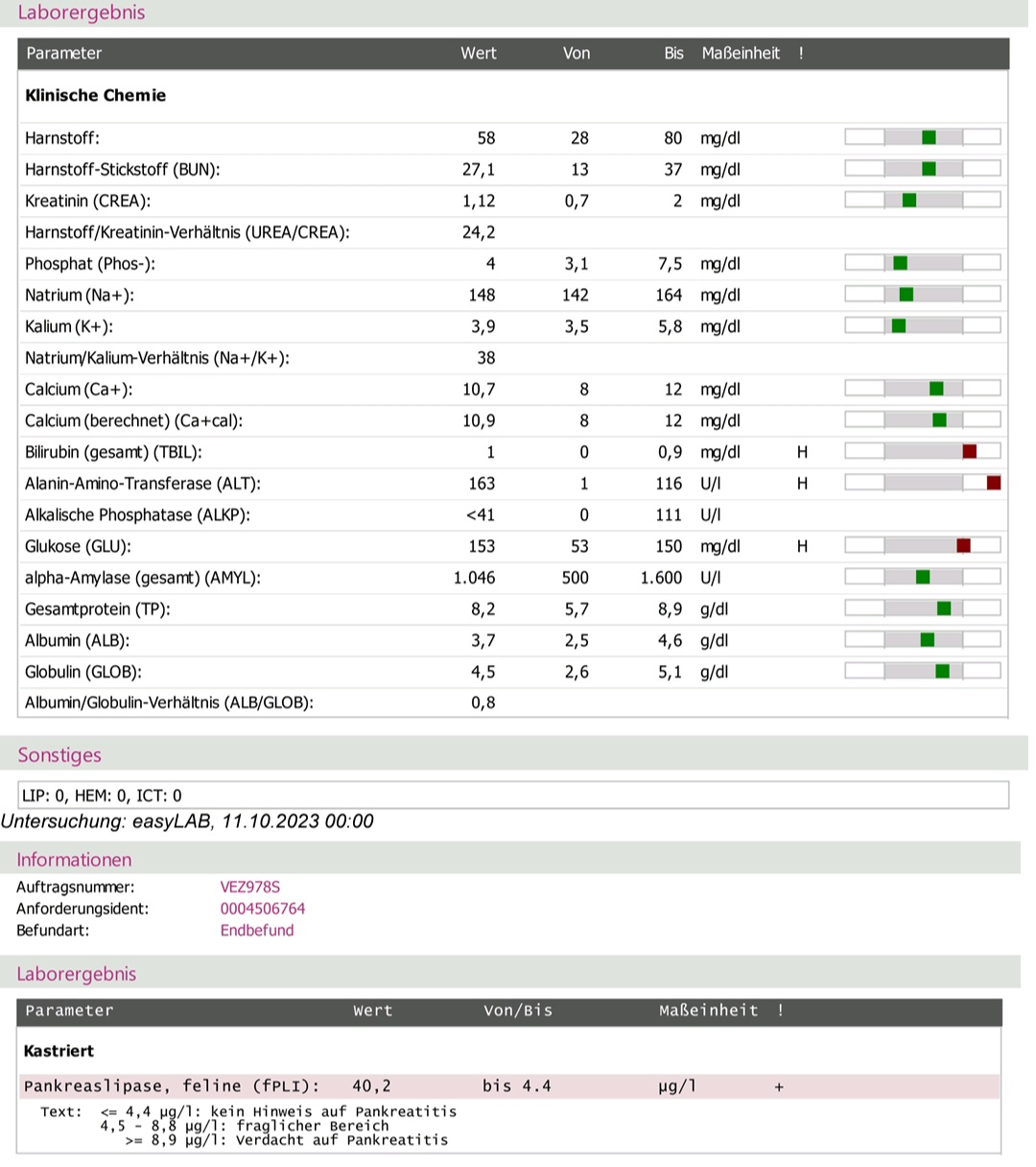Click the fPLI value 40,2
The width and height of the screenshot is (1036, 1167).
coord(372,1086)
